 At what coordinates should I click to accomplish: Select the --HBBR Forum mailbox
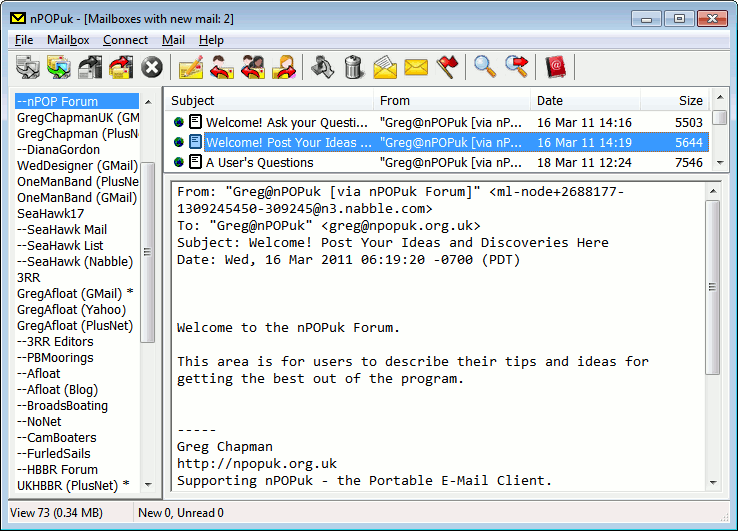click(x=77, y=469)
